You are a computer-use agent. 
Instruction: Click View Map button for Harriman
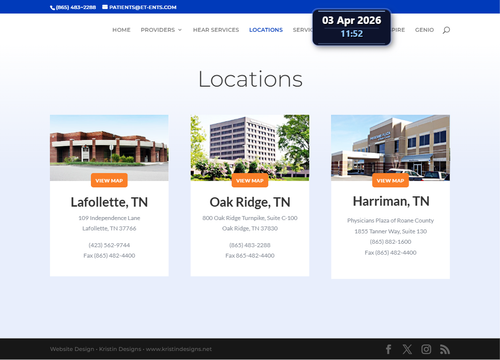390,180
